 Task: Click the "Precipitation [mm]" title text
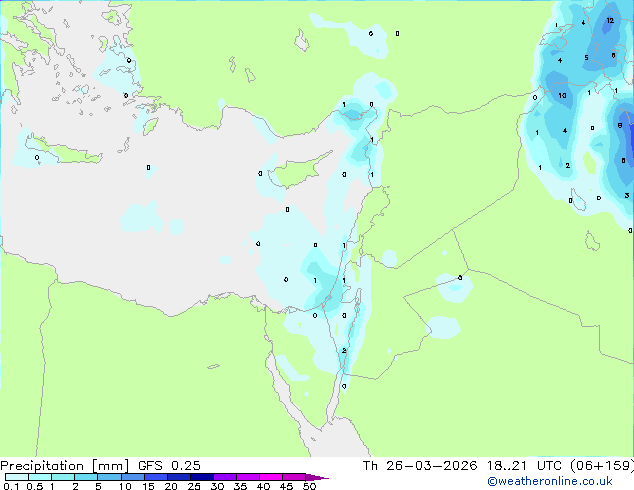point(65,466)
